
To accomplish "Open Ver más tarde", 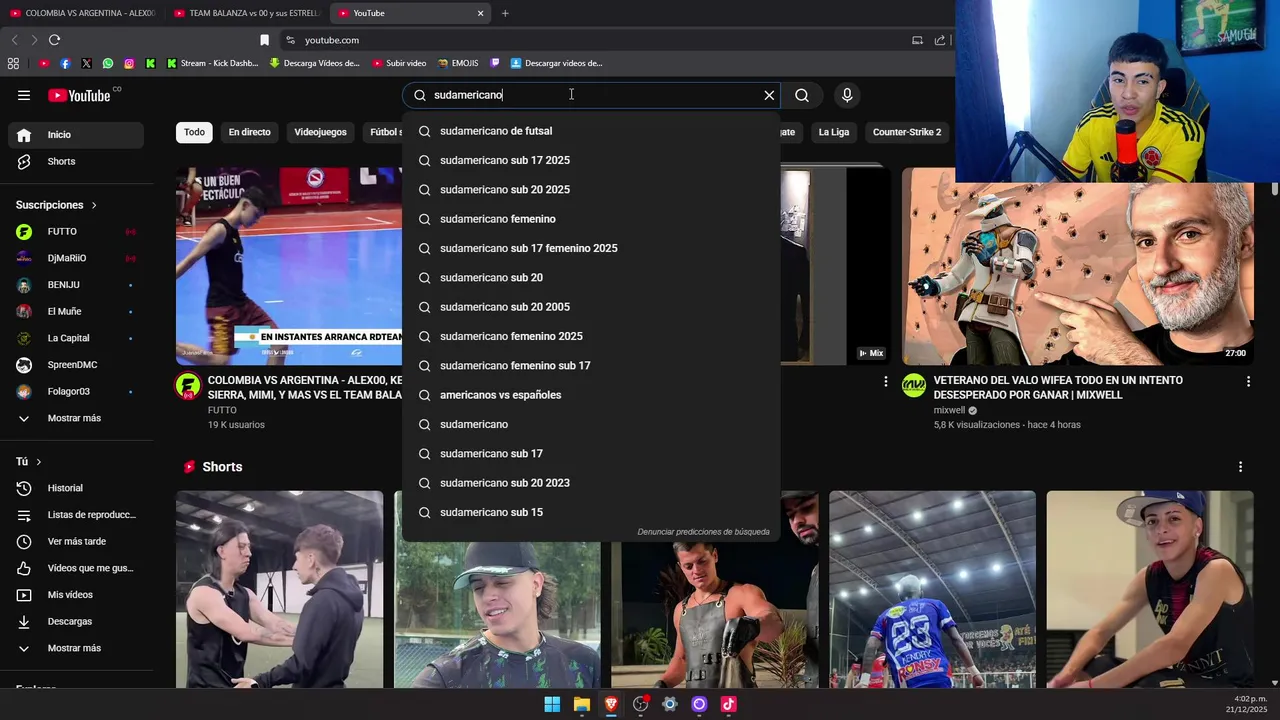I will tap(76, 541).
